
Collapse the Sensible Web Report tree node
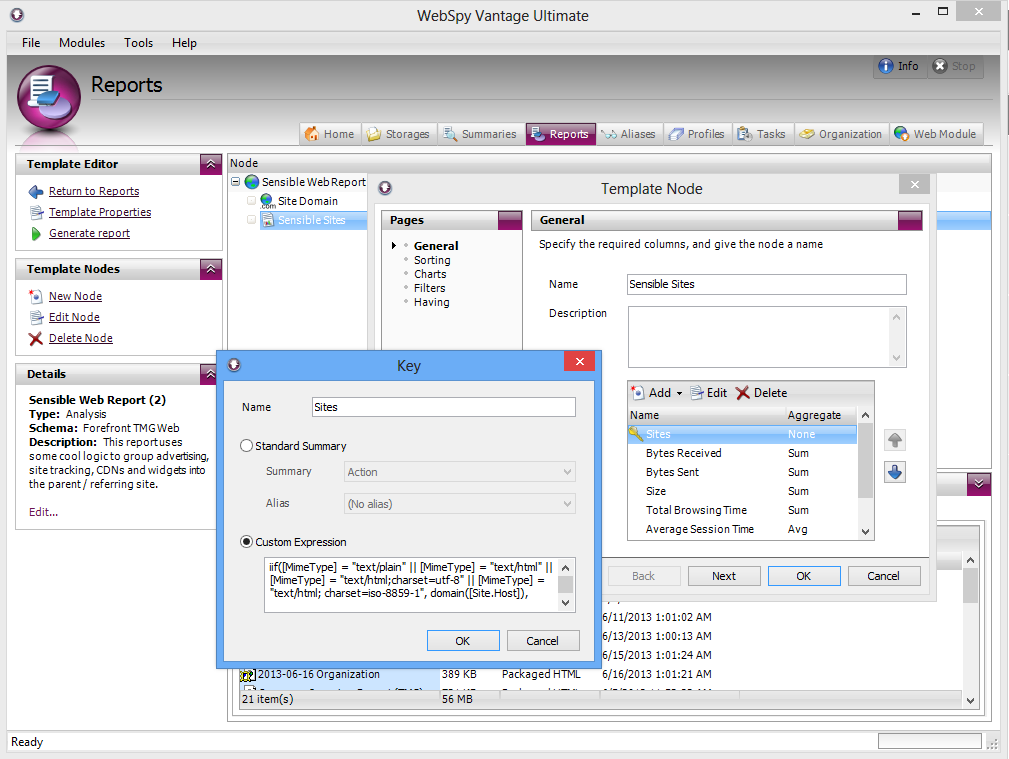236,182
